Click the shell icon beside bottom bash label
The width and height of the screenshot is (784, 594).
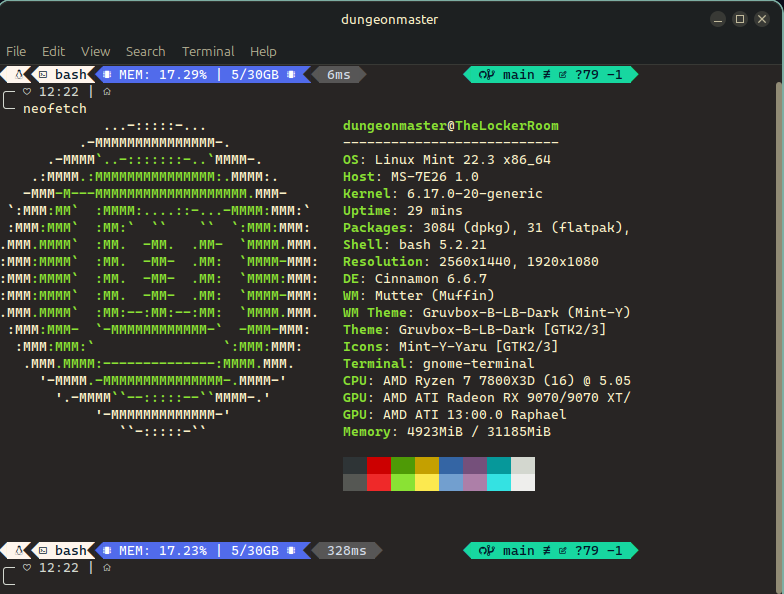[44, 551]
